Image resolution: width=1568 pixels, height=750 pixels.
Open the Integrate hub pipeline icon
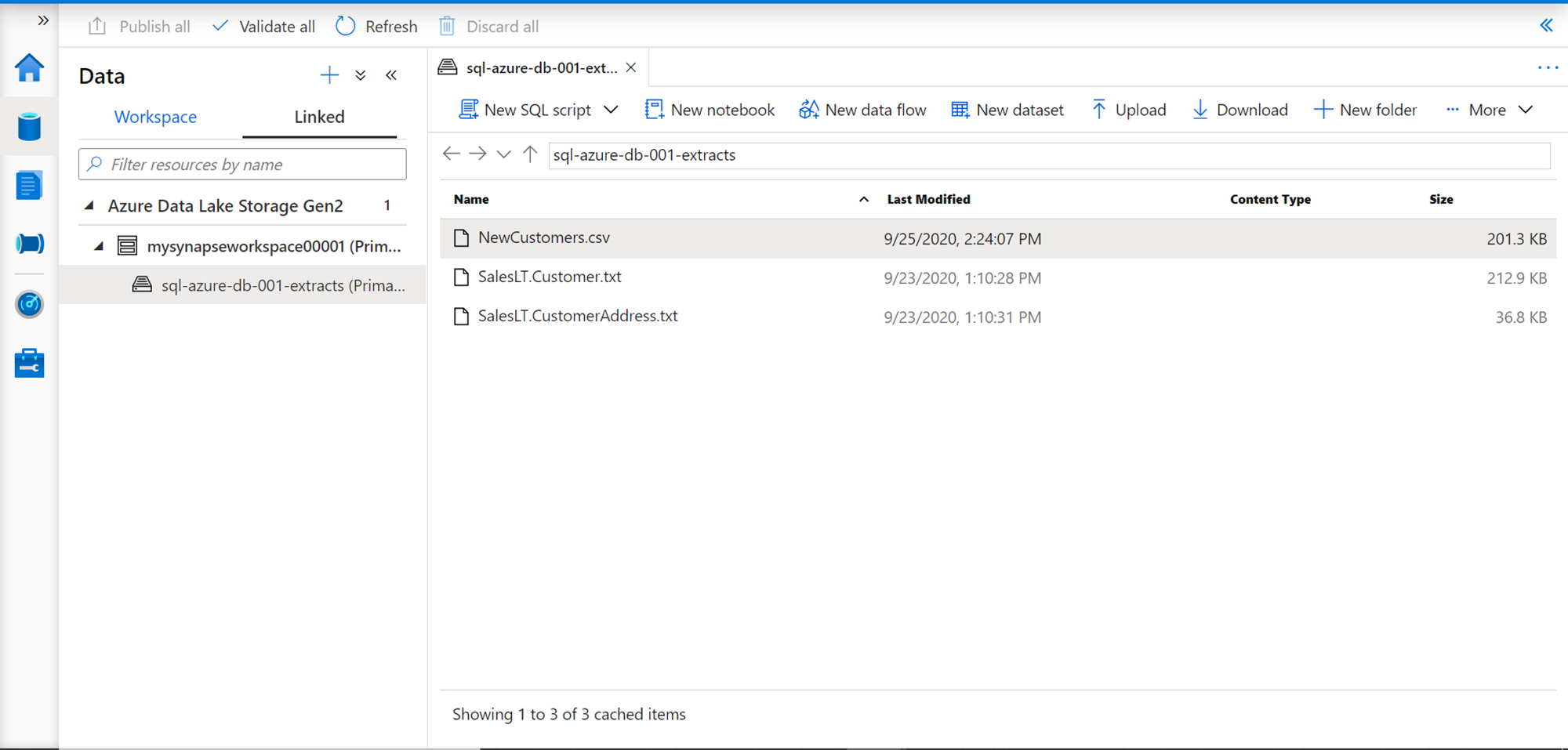pyautogui.click(x=29, y=244)
